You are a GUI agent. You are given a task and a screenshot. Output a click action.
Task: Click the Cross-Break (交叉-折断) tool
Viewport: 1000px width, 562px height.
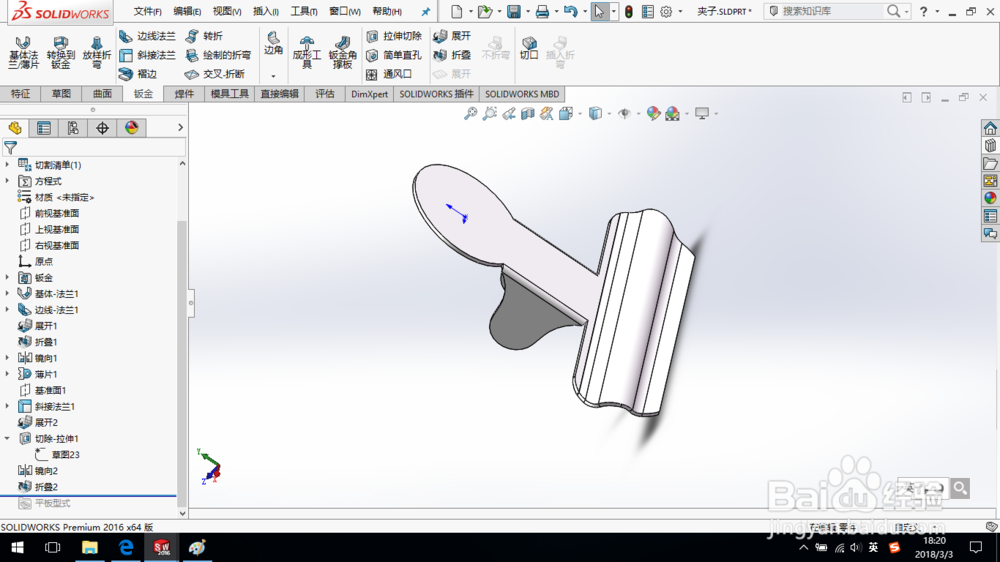tap(215, 74)
